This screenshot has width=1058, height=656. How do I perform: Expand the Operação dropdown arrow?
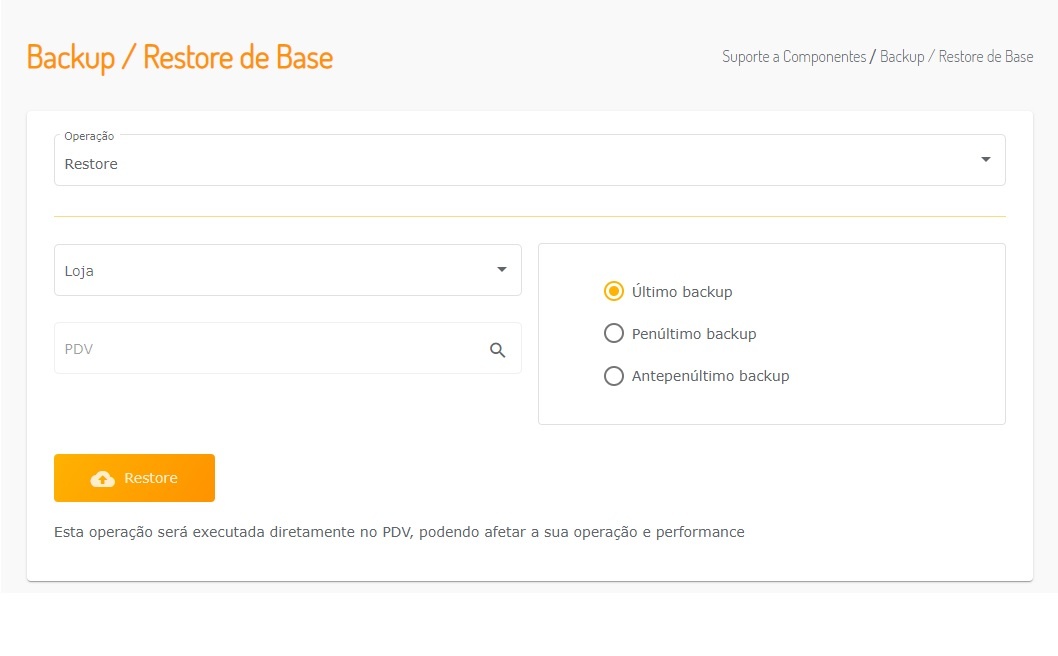[986, 160]
